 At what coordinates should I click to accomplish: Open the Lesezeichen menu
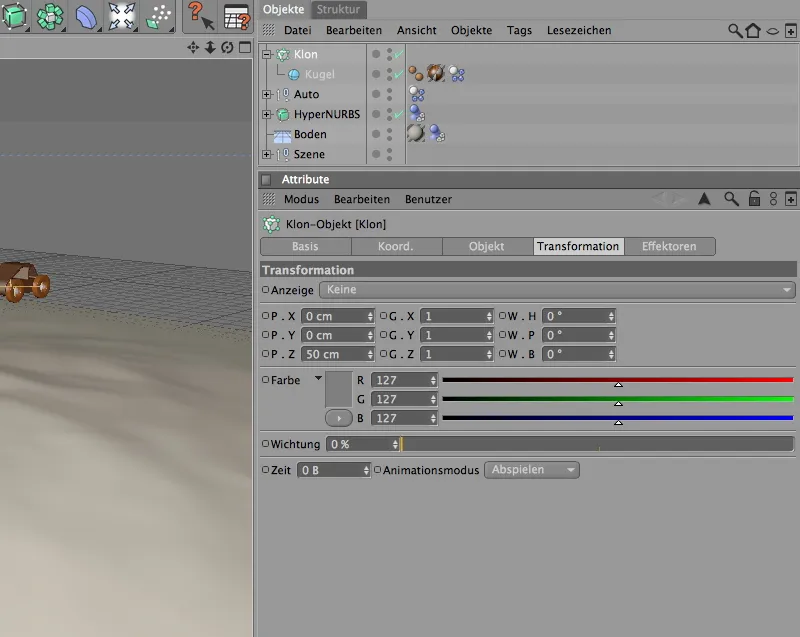tap(578, 31)
